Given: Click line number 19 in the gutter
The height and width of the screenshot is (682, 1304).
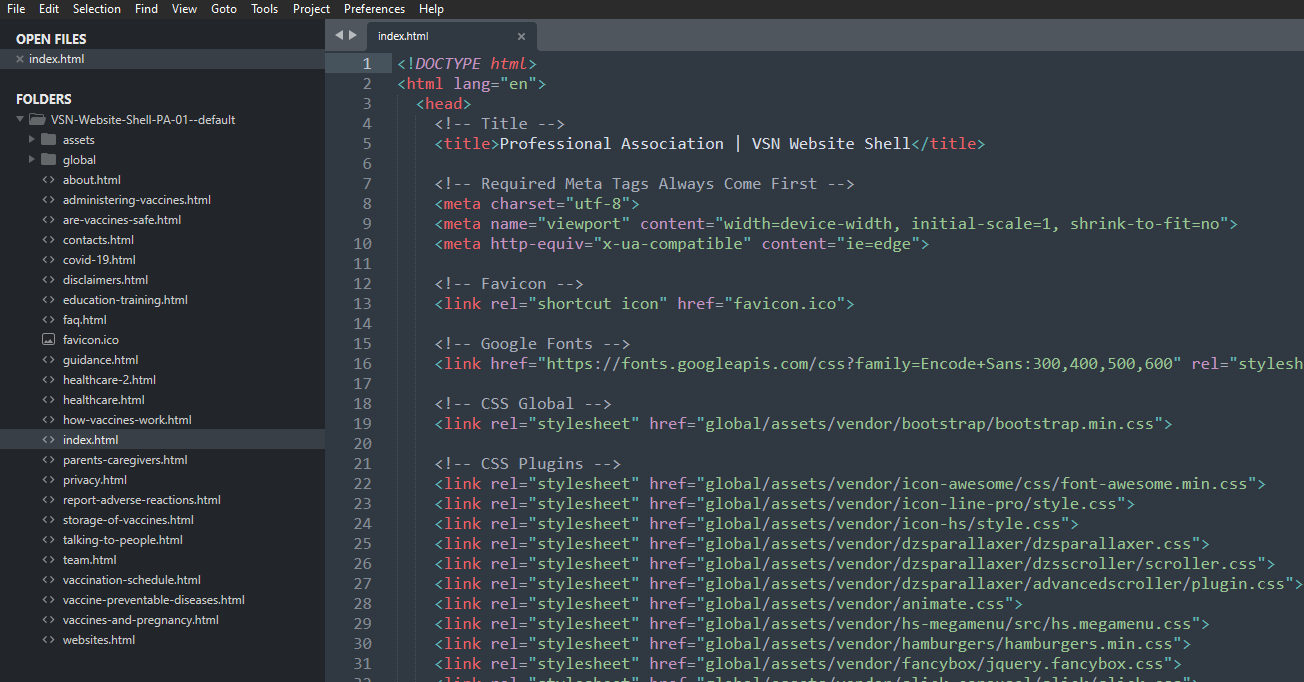Looking at the screenshot, I should point(361,424).
